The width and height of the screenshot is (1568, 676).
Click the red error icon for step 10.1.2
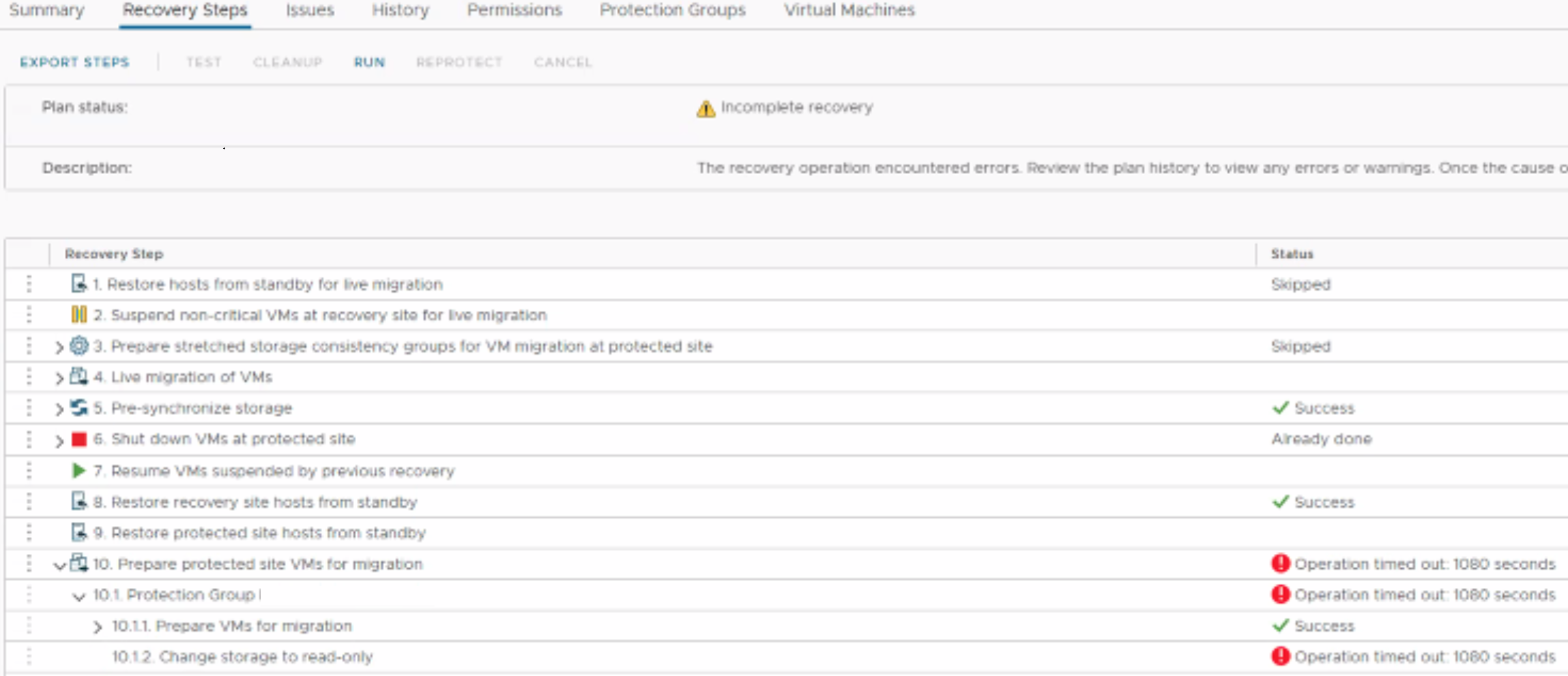tap(1280, 656)
